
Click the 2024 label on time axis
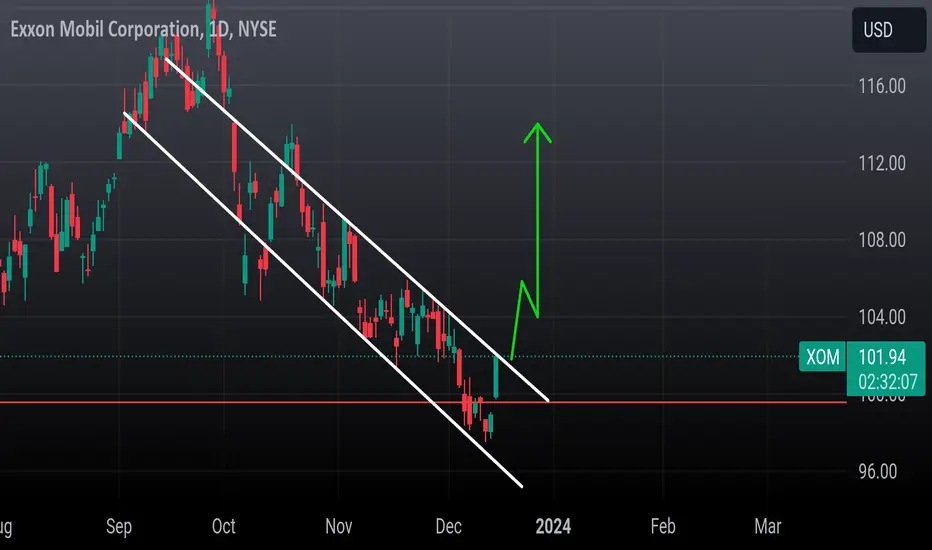[x=553, y=526]
